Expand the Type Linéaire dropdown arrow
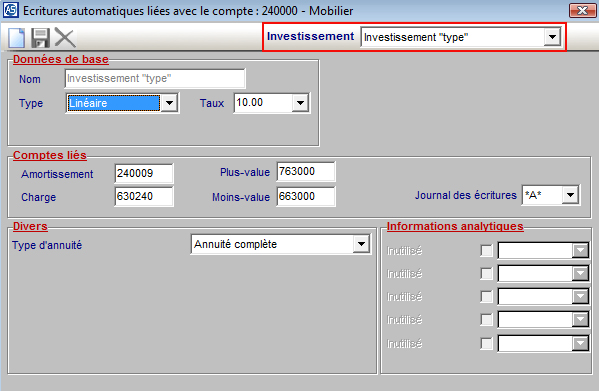 pos(169,103)
